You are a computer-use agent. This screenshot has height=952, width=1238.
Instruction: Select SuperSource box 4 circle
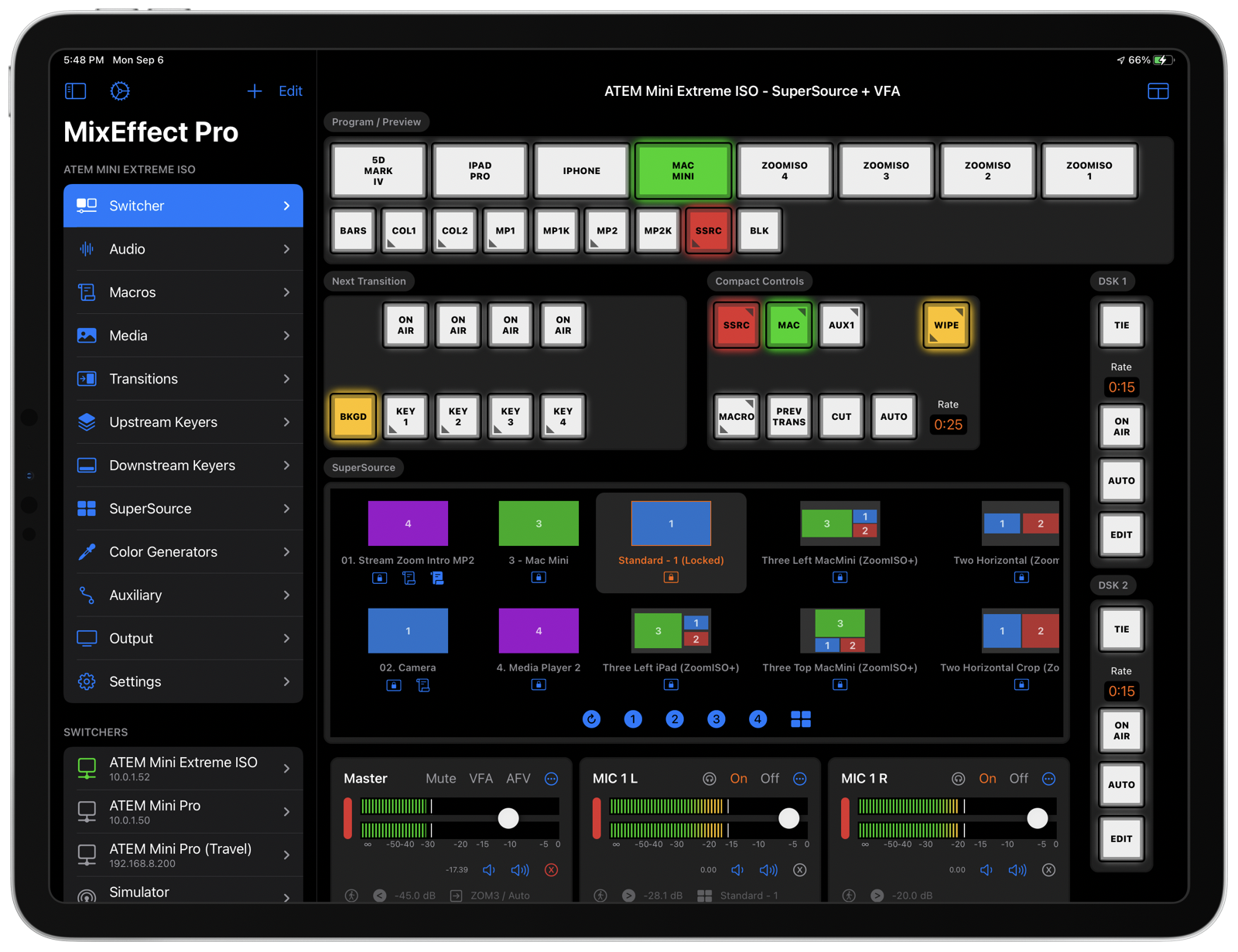758,719
